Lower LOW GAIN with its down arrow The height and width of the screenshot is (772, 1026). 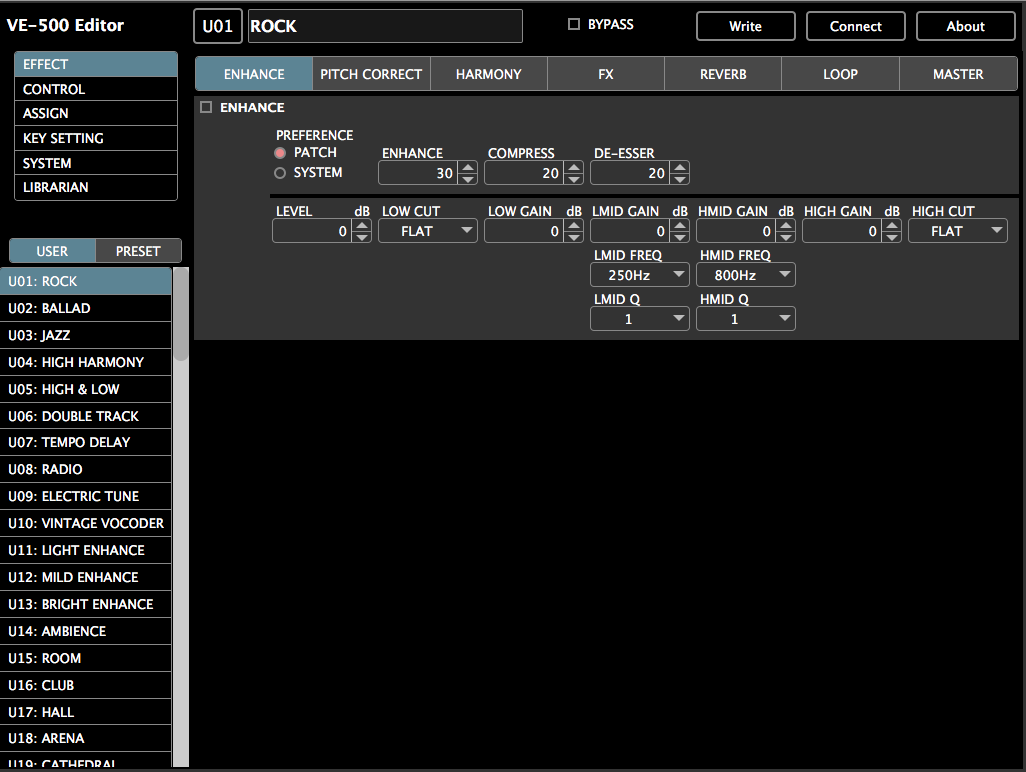574,237
